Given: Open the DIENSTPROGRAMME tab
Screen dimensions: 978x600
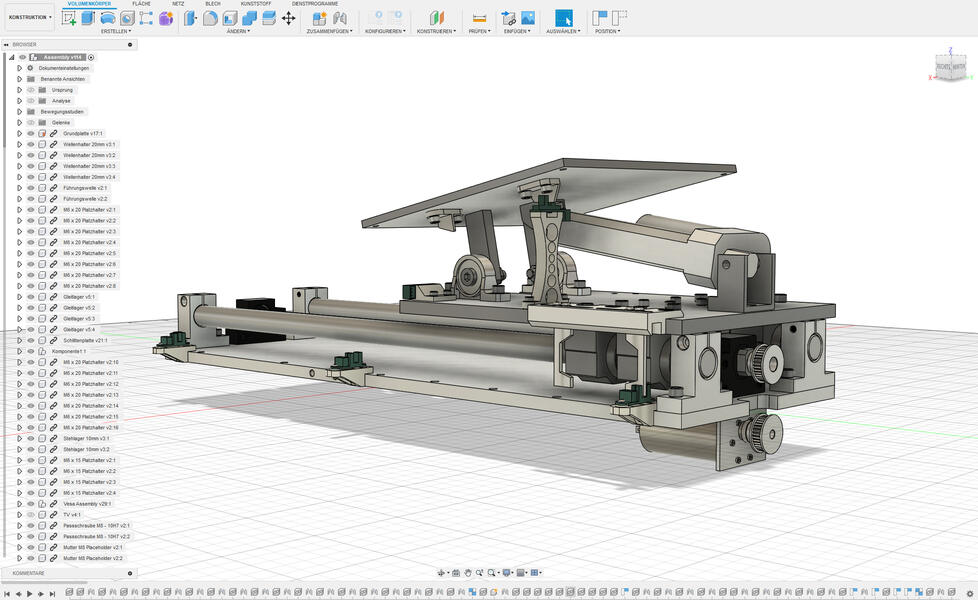Looking at the screenshot, I should point(315,4).
